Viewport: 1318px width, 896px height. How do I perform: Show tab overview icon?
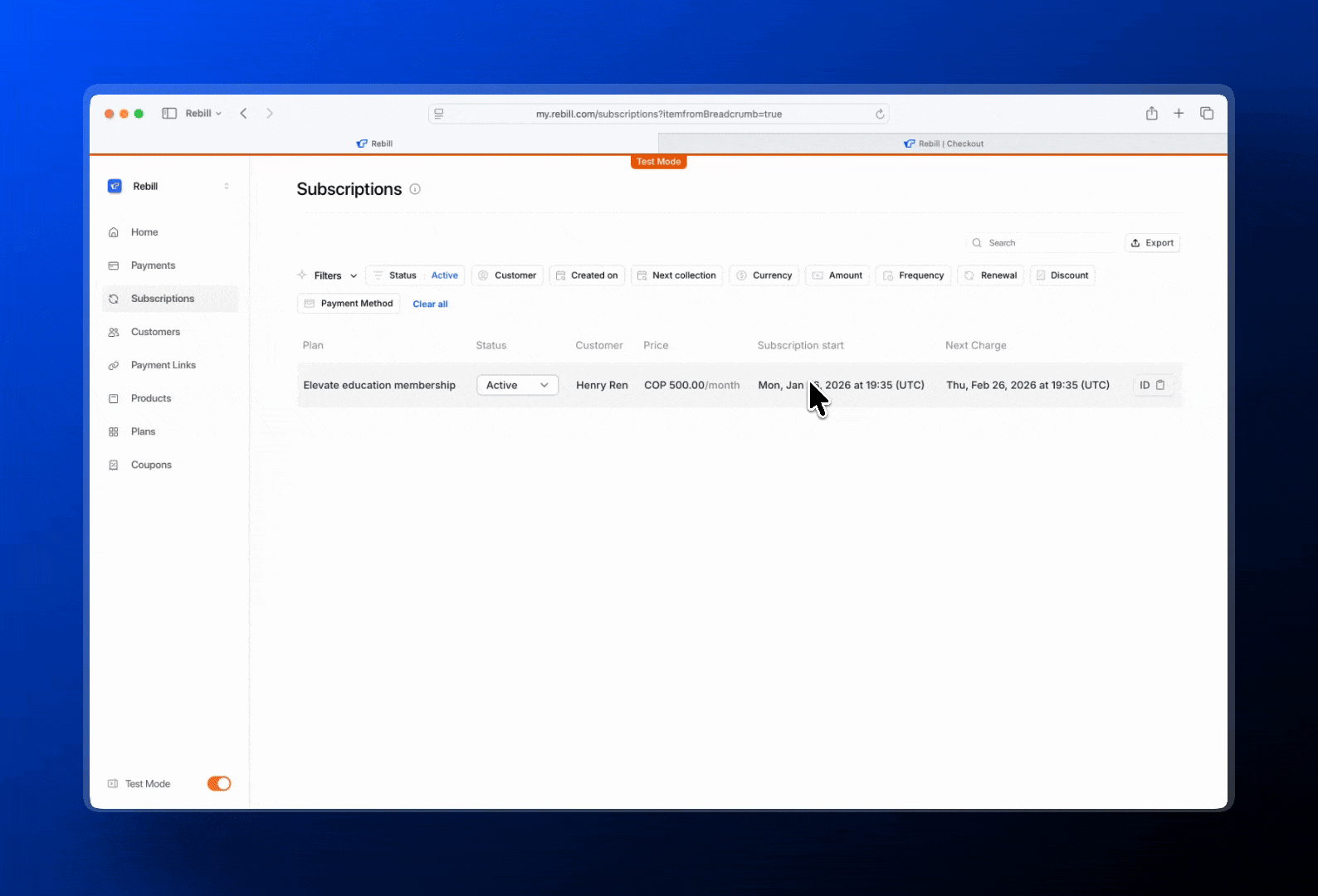click(1207, 114)
